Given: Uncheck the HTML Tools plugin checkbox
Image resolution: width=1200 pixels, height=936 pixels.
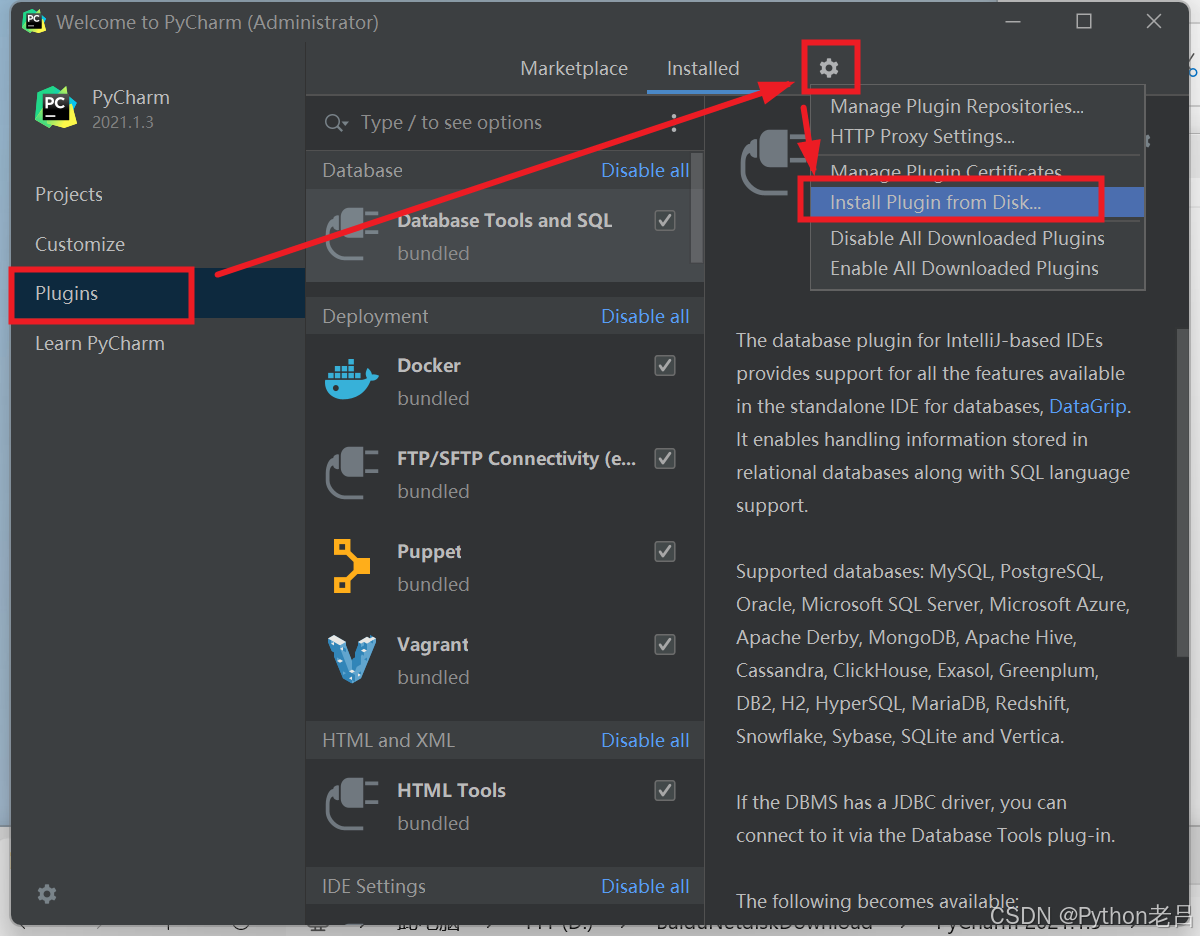Looking at the screenshot, I should point(665,790).
